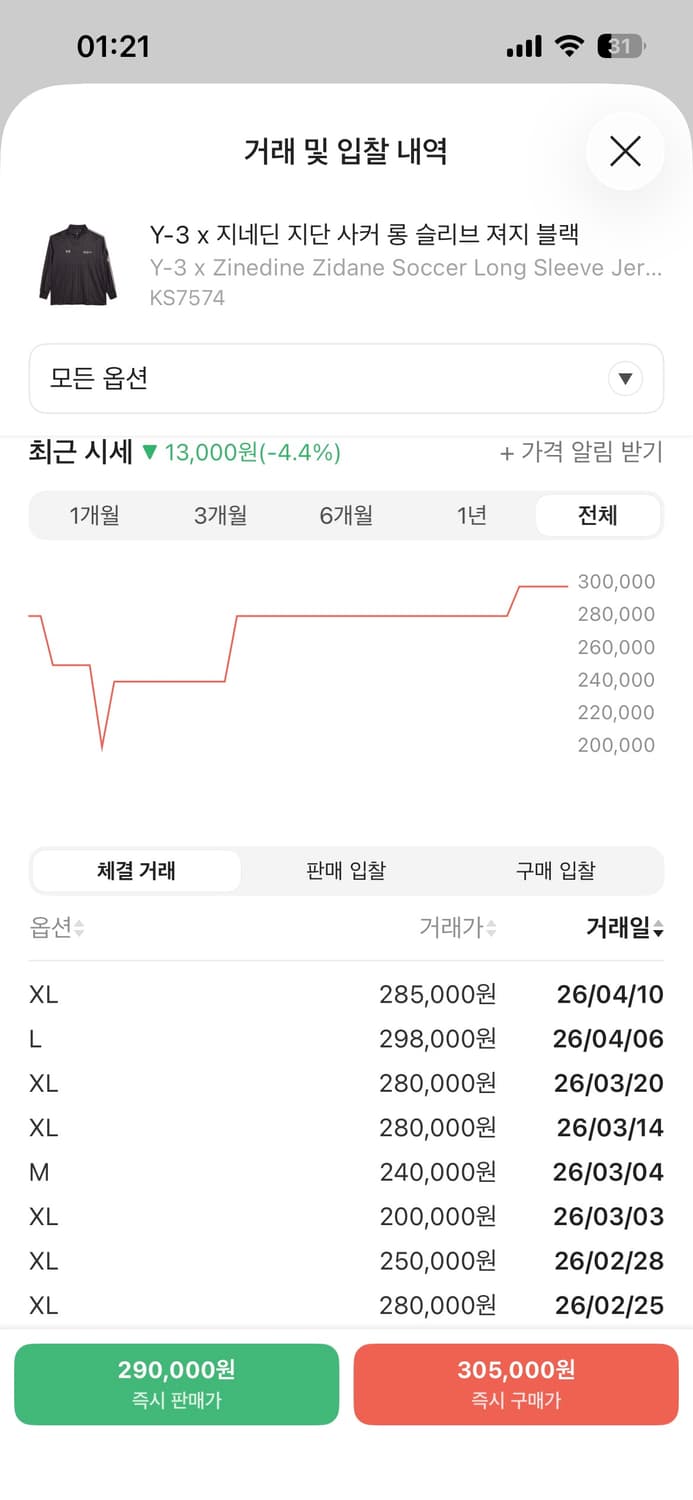
Task: Select the 6개월 period tab
Action: [x=346, y=515]
